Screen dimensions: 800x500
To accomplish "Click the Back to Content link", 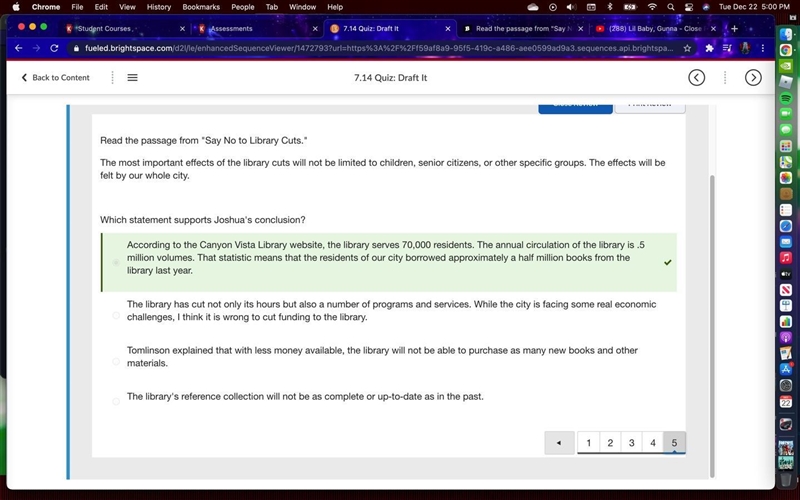I will pos(55,78).
